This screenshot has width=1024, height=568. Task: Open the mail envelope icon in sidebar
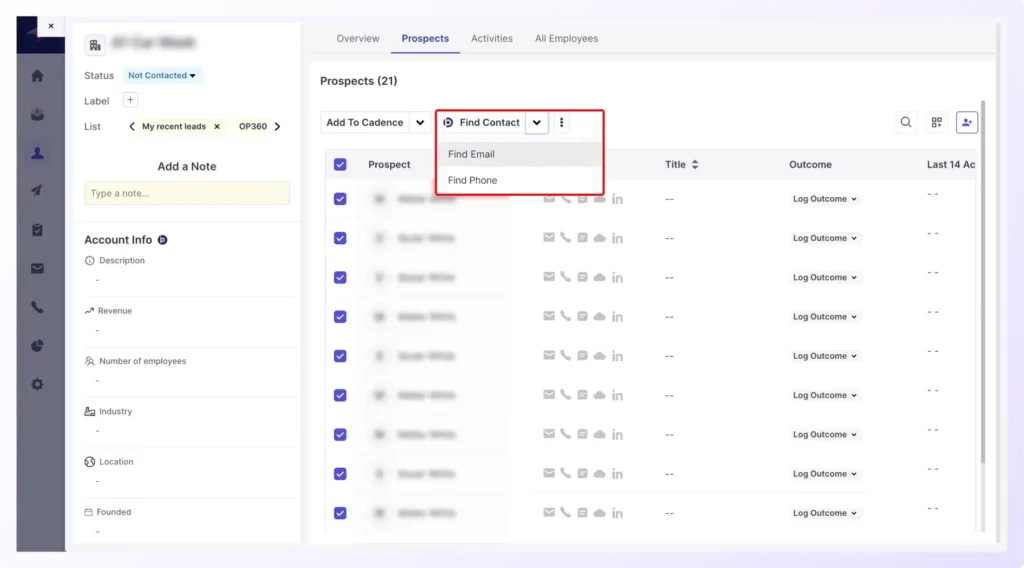[x=37, y=268]
